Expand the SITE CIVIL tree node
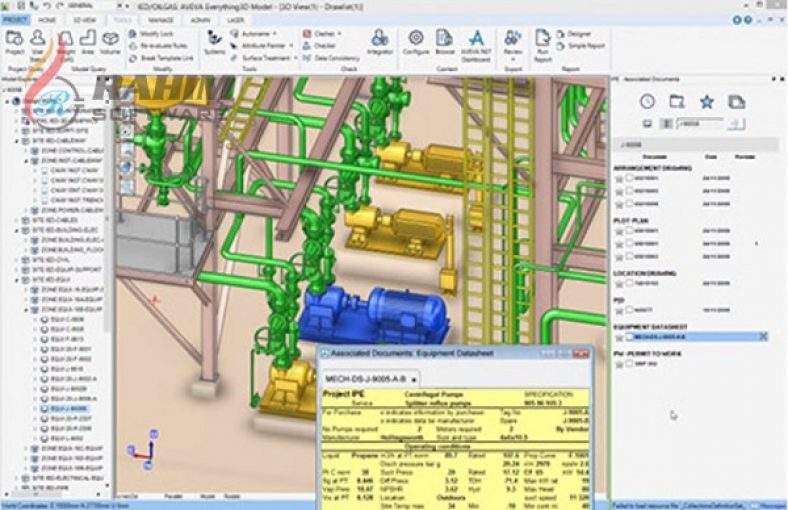Image resolution: width=788 pixels, height=510 pixels. coord(17,260)
